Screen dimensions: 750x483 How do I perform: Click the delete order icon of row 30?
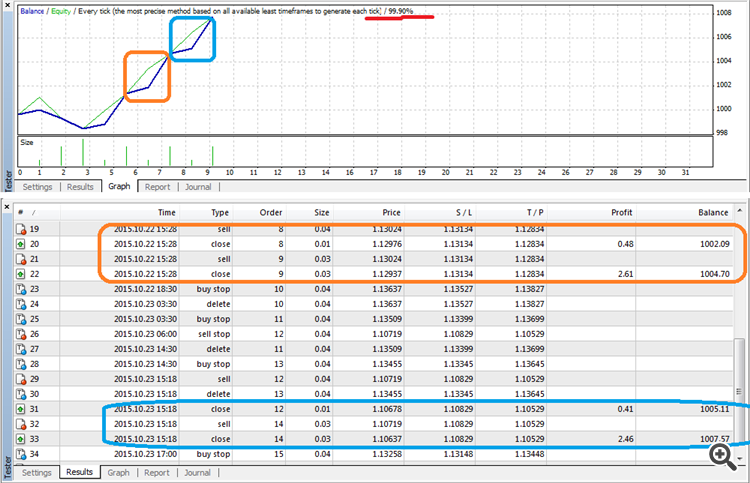tap(21, 394)
